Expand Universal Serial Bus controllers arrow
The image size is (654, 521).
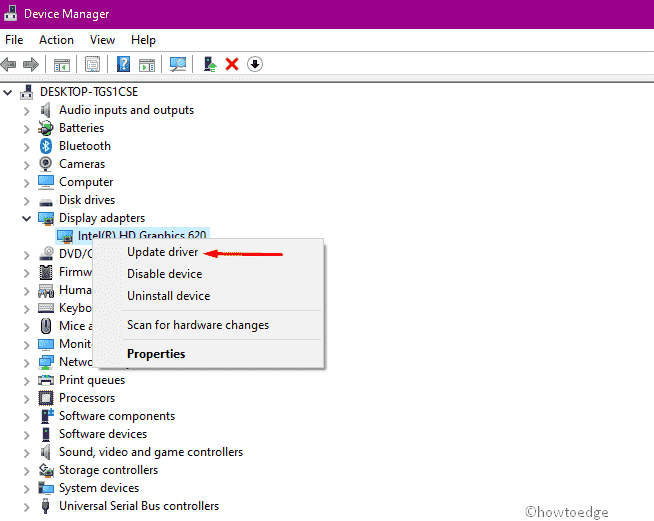tap(27, 506)
